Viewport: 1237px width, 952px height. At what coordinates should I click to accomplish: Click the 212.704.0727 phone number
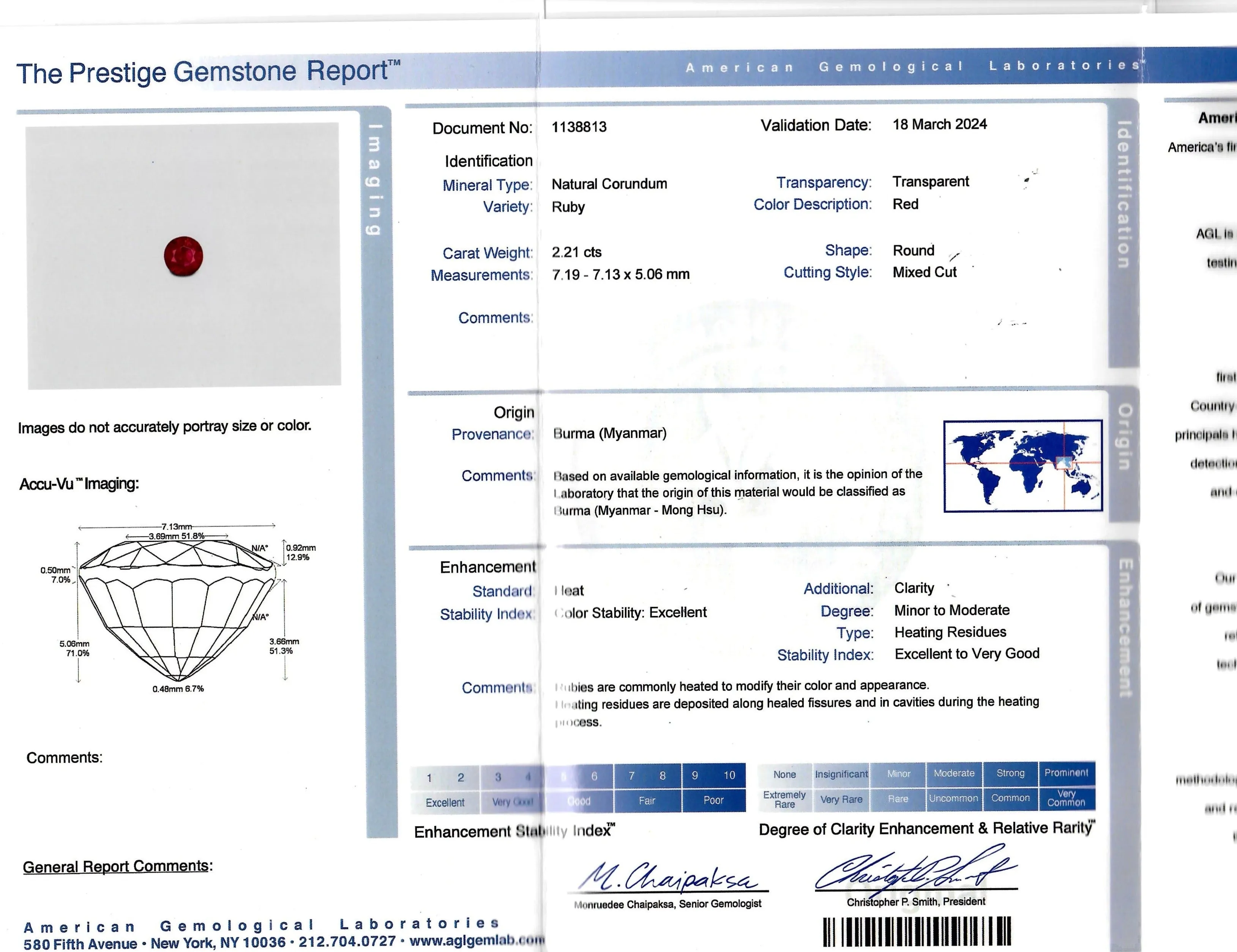click(x=347, y=942)
